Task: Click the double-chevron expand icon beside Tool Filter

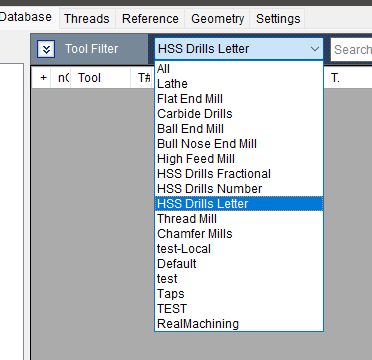Action: [x=46, y=49]
